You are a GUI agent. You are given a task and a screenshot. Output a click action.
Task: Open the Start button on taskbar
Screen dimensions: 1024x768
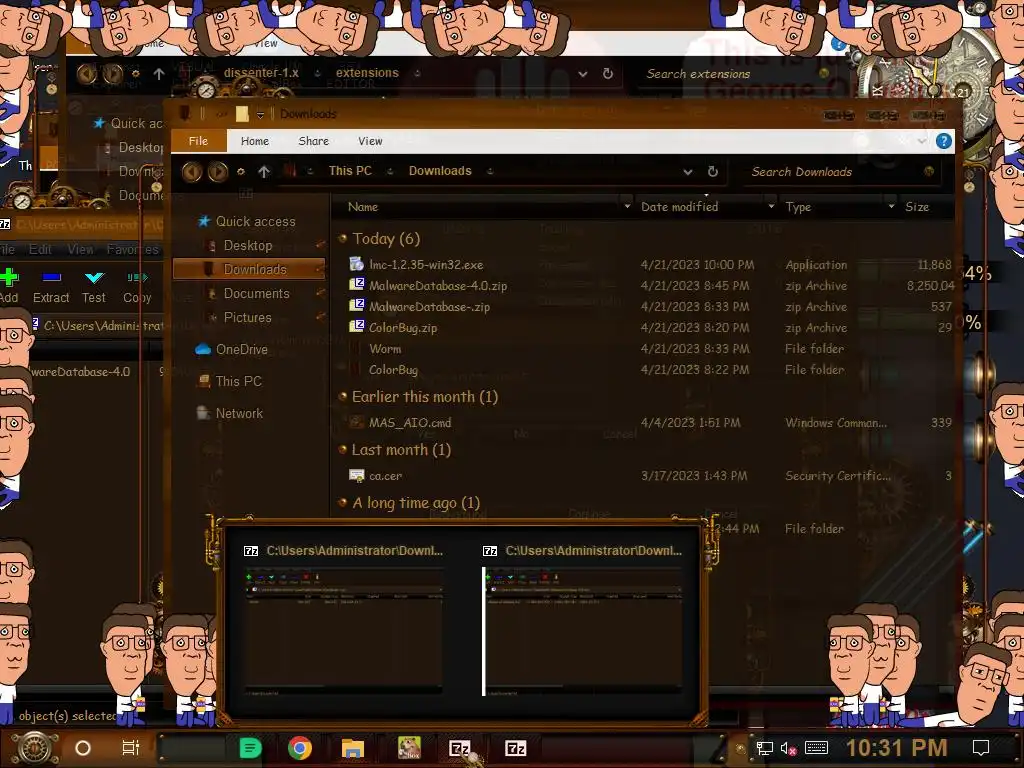click(x=34, y=748)
